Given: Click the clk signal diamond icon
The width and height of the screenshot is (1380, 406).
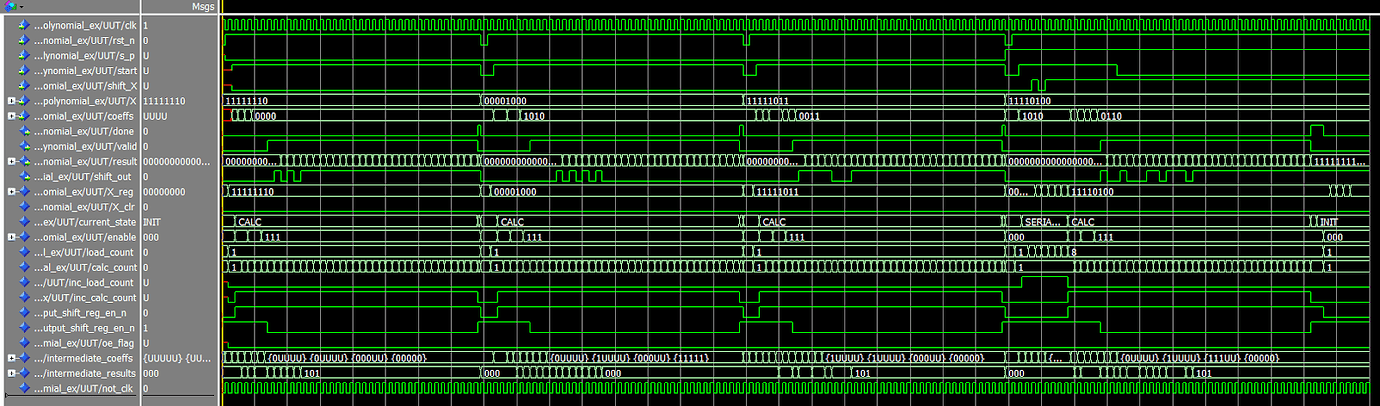Looking at the screenshot, I should click(x=24, y=24).
